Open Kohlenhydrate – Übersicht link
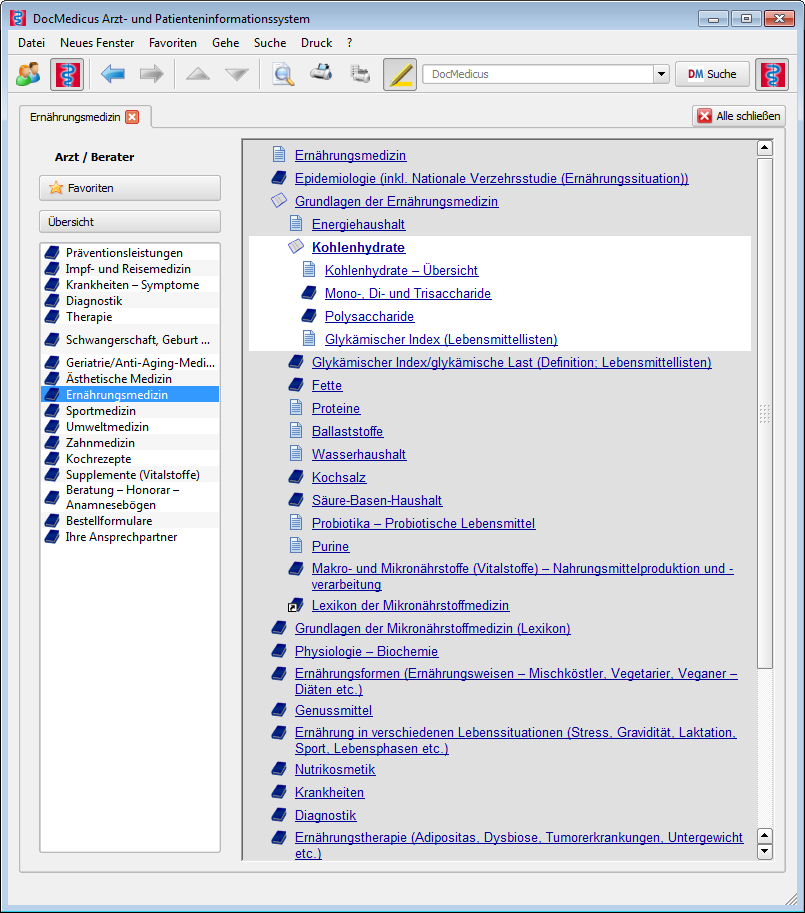Screen dimensions: 805x913 click(x=402, y=270)
